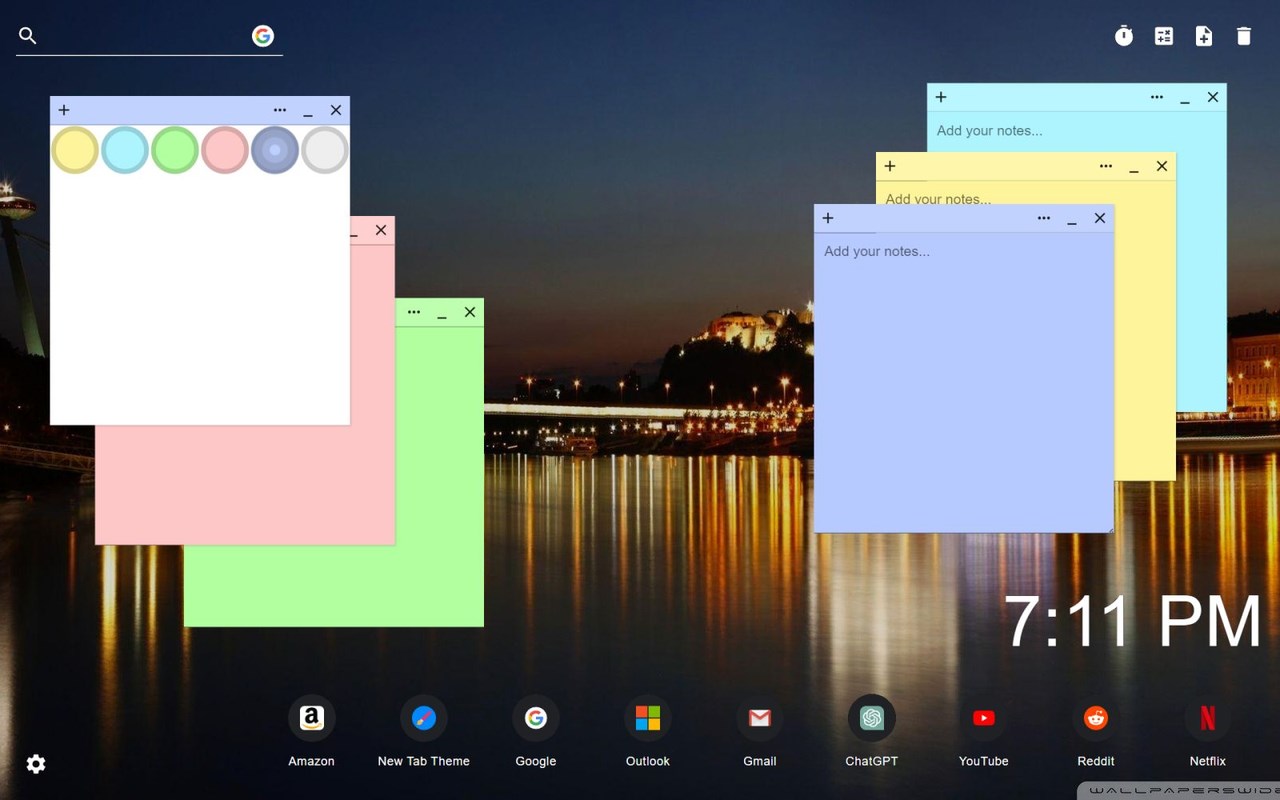The height and width of the screenshot is (800, 1280).
Task: Pick the yellow color swatch
Action: click(75, 150)
